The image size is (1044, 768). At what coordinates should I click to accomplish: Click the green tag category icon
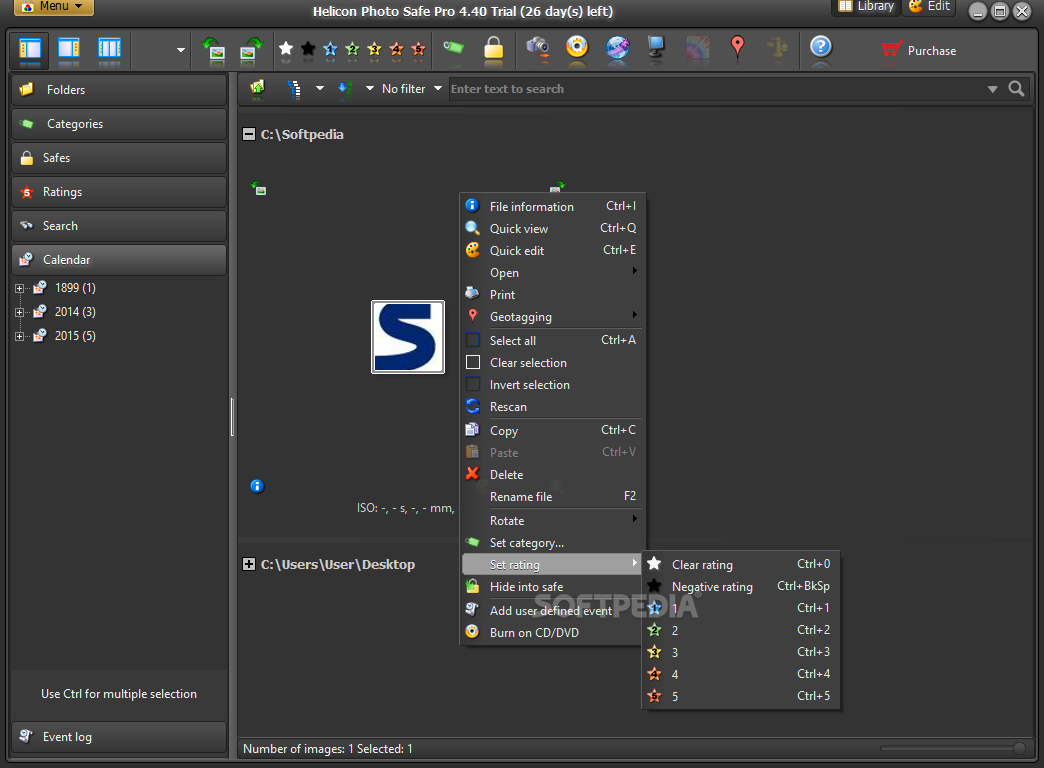click(x=453, y=47)
